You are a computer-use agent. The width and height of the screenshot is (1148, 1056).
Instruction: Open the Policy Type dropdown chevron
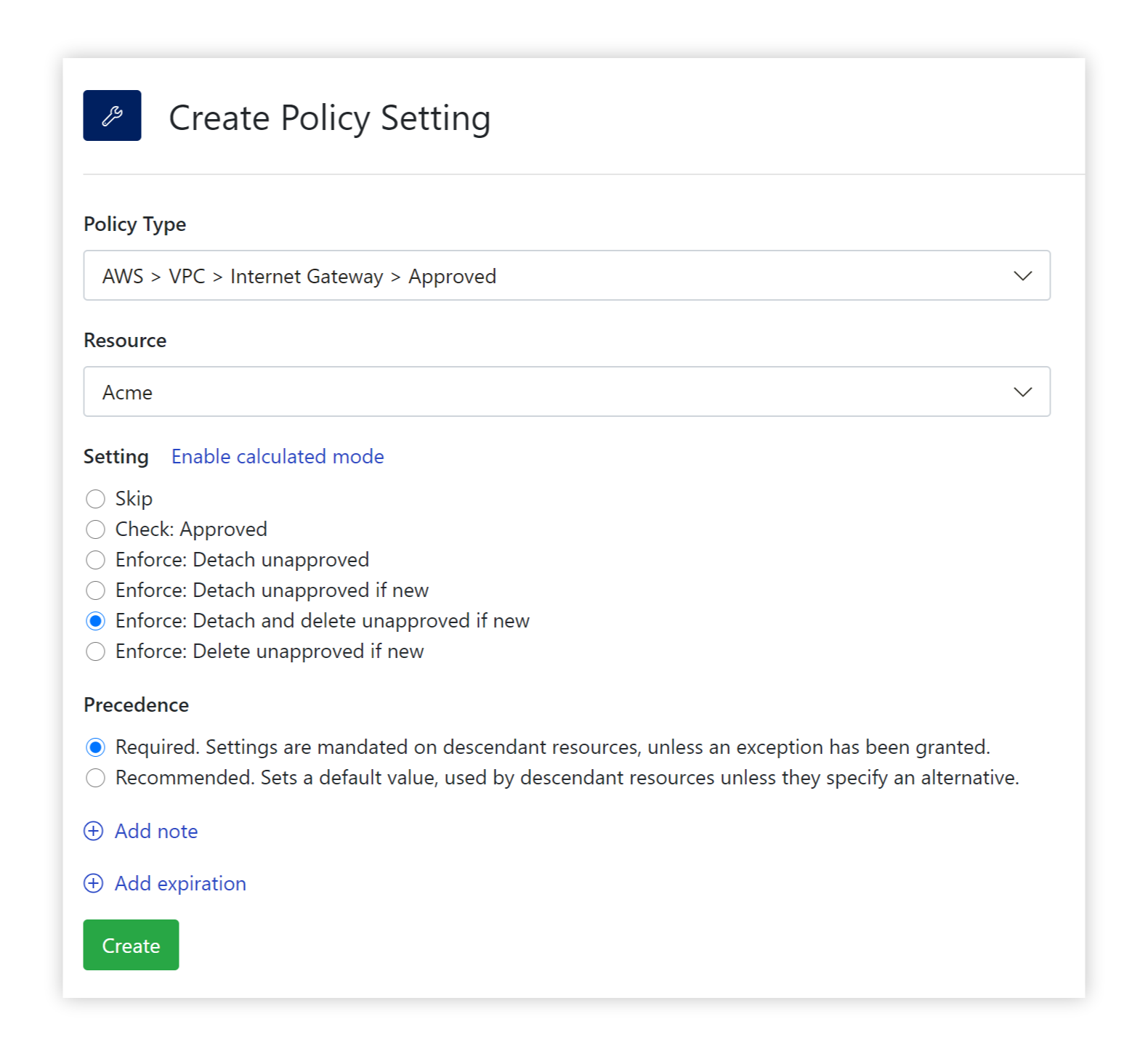point(1023,276)
